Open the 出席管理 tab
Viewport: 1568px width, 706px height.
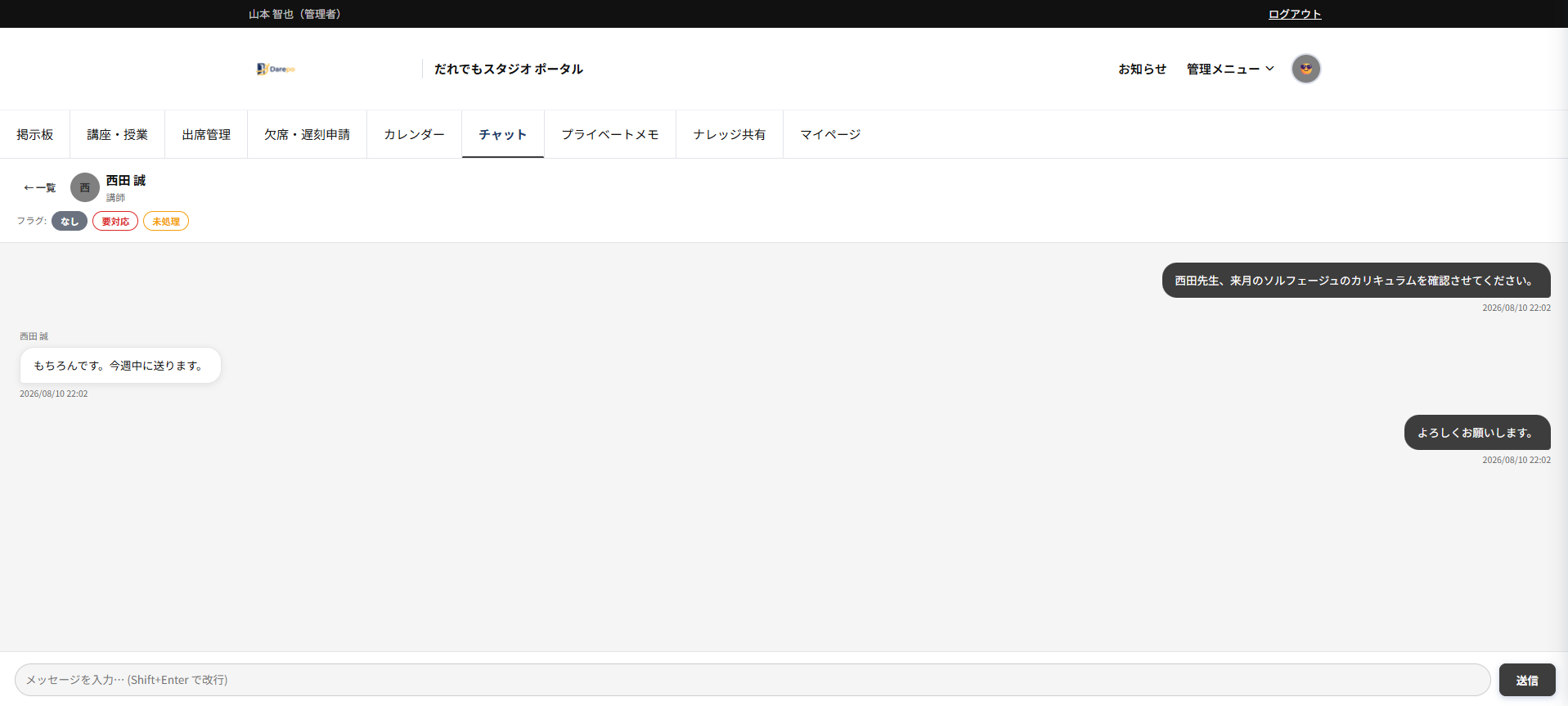(206, 134)
